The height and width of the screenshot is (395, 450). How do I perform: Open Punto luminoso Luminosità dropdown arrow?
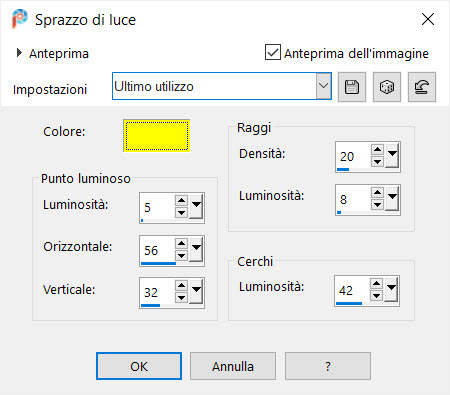pyautogui.click(x=196, y=206)
